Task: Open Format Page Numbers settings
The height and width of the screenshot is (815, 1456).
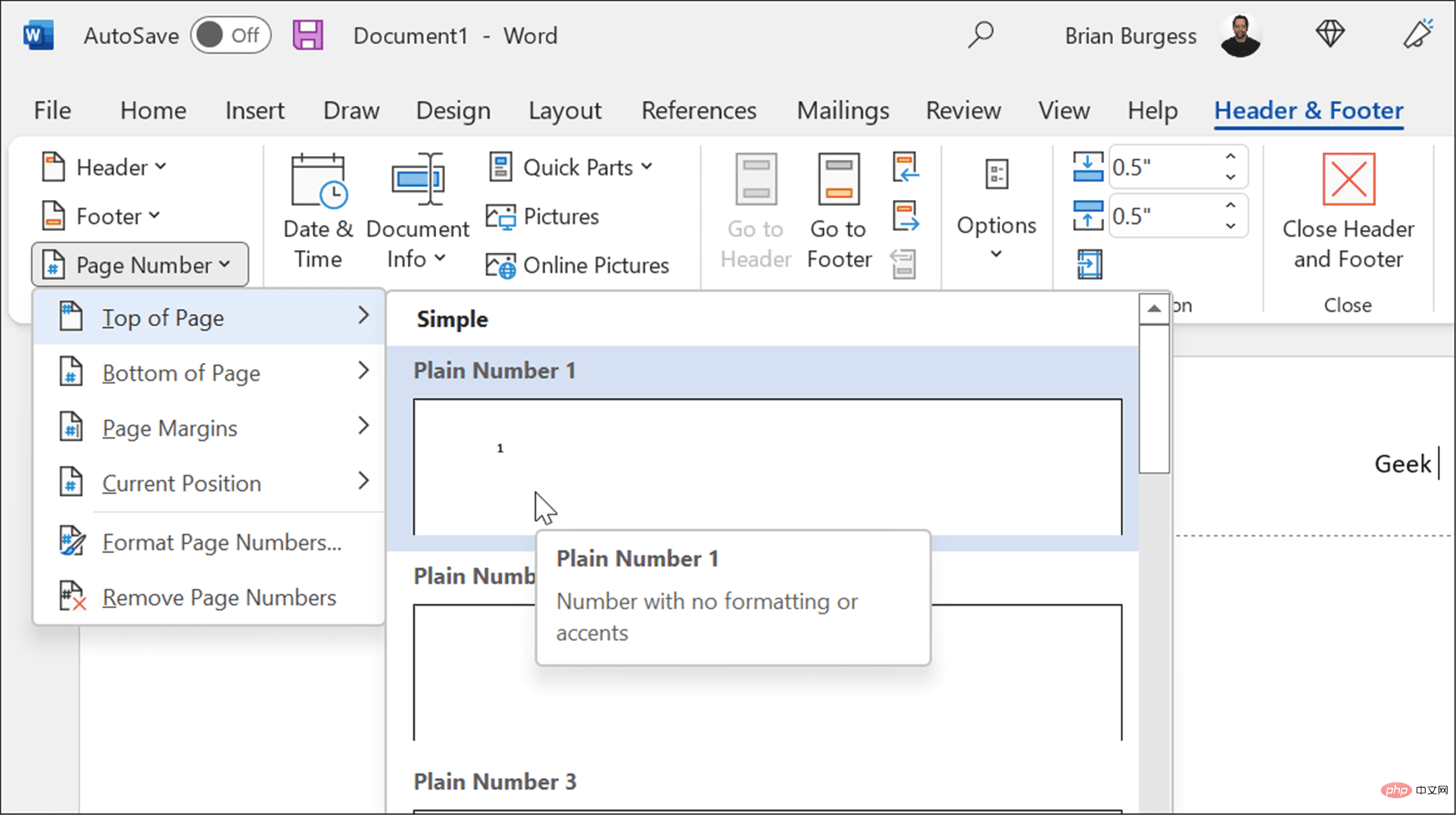Action: [x=221, y=542]
